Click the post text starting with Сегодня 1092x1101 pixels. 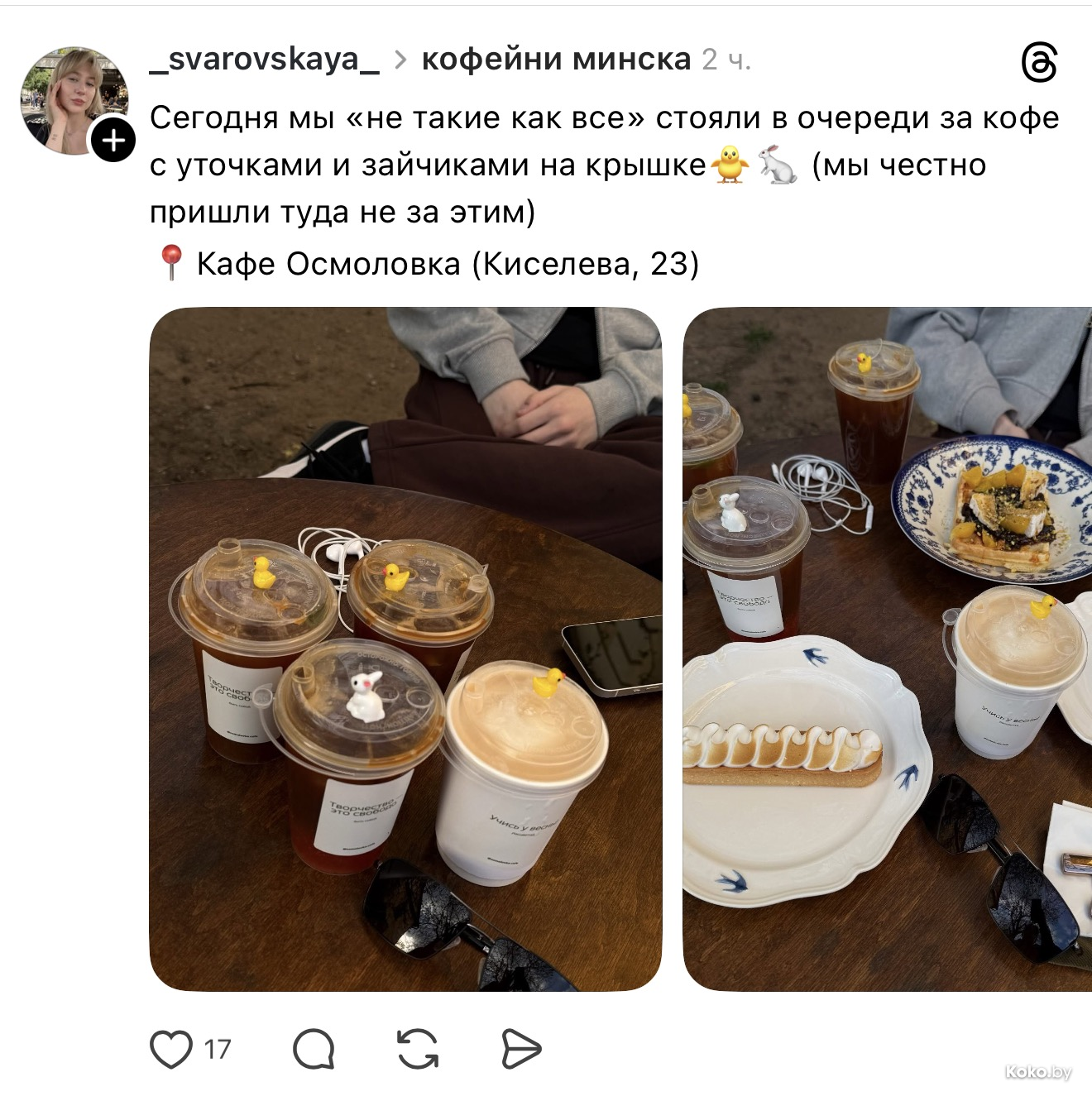(x=605, y=165)
